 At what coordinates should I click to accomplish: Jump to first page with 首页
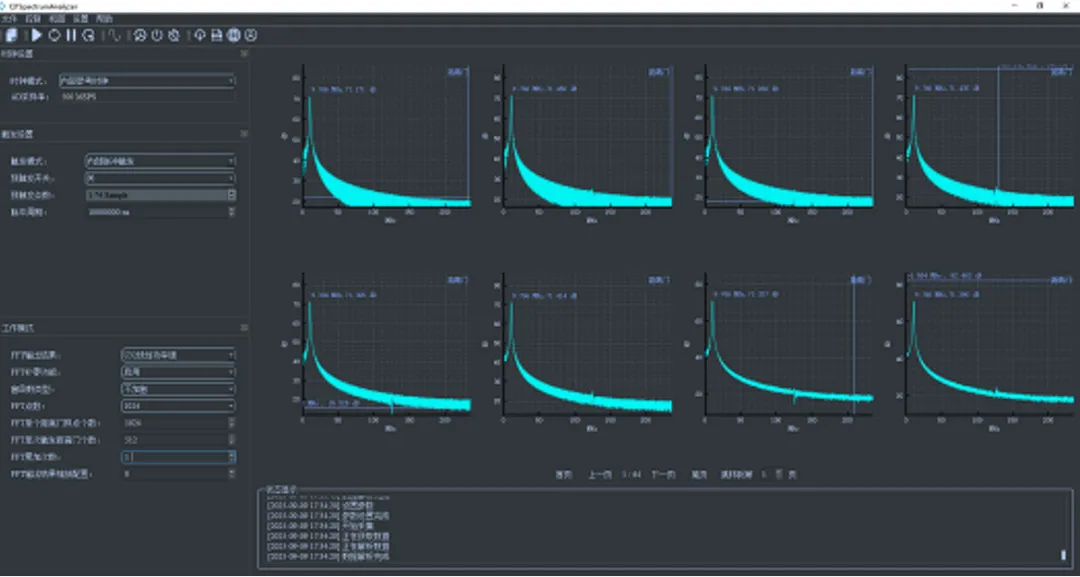coord(564,474)
